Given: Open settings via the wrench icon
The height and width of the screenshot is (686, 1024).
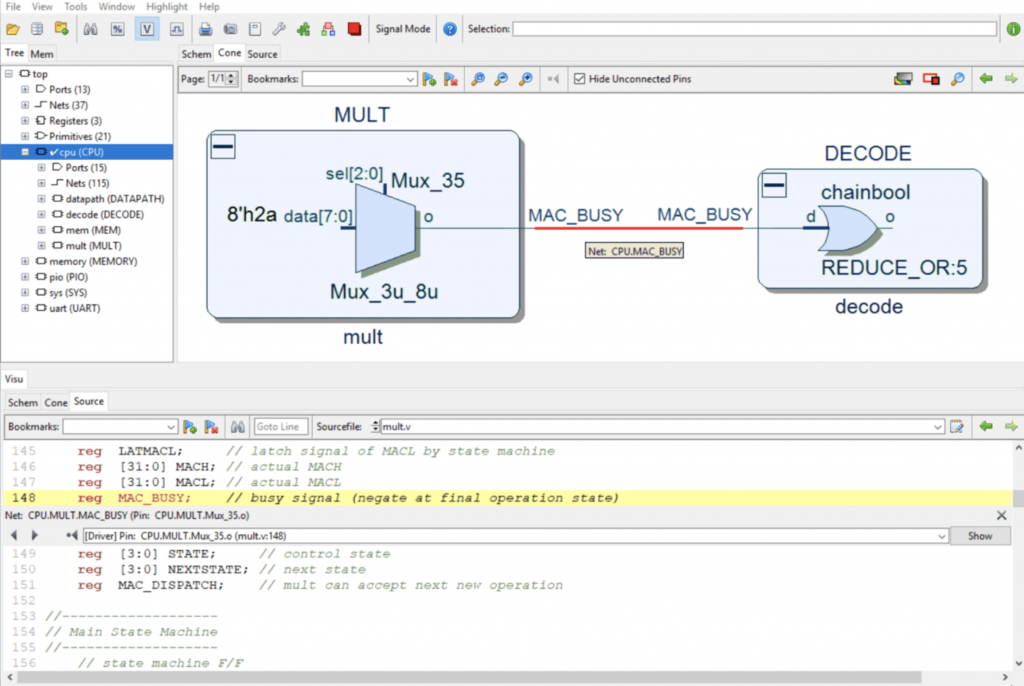Looking at the screenshot, I should (x=280, y=29).
